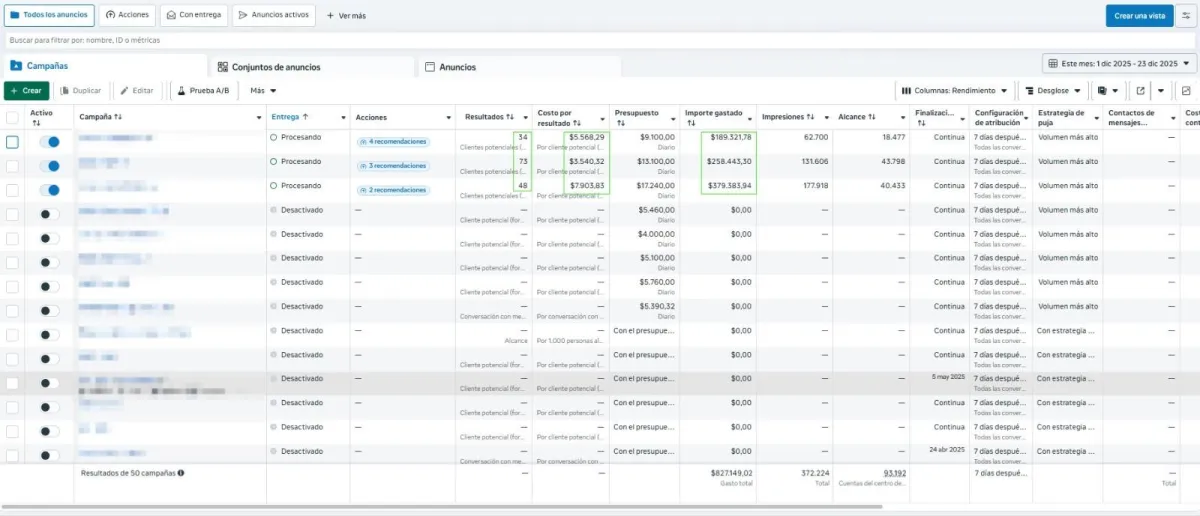Expand the Desglose dropdown
The height and width of the screenshot is (516, 1200).
point(1054,90)
